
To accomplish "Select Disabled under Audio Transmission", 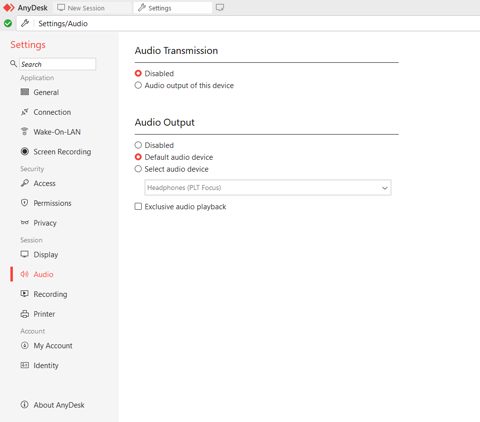I will coord(138,73).
